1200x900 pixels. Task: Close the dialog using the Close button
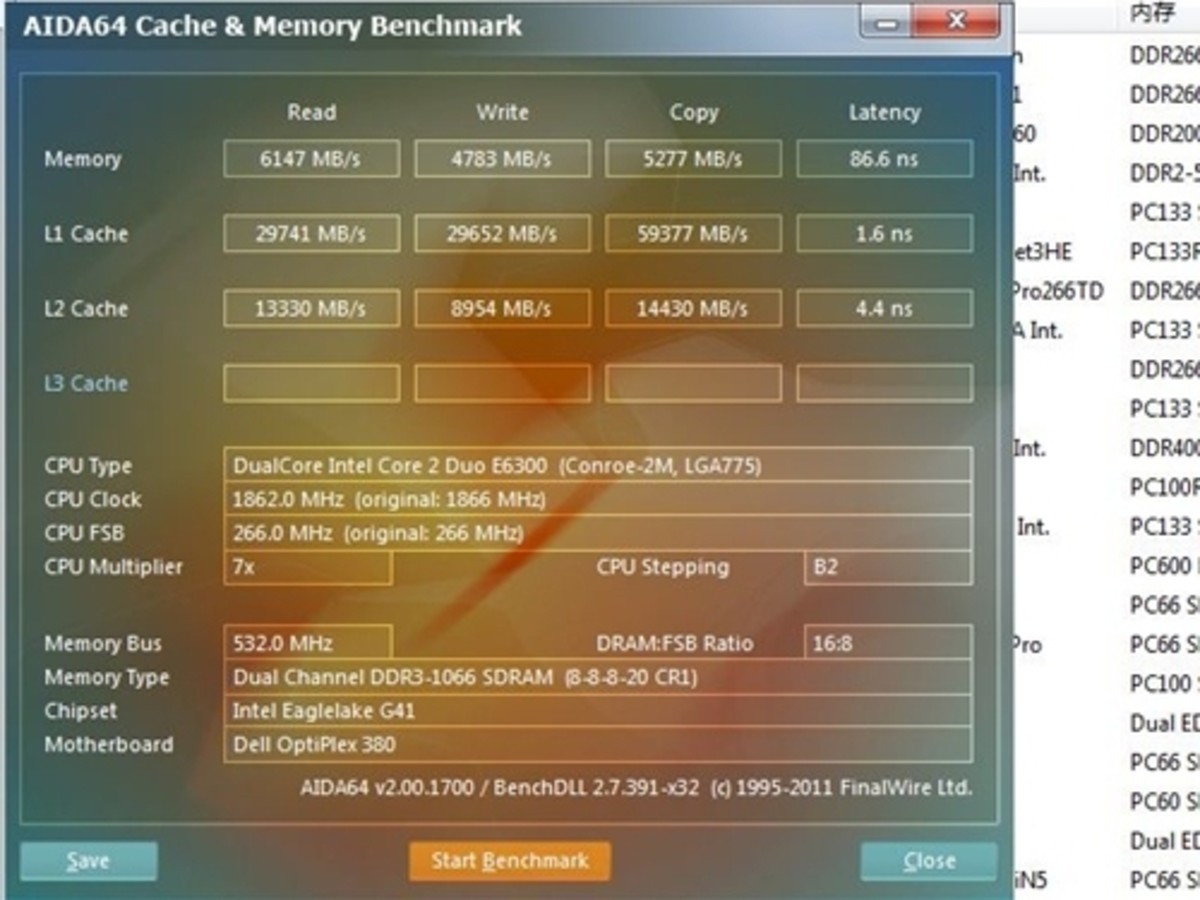pyautogui.click(x=929, y=861)
